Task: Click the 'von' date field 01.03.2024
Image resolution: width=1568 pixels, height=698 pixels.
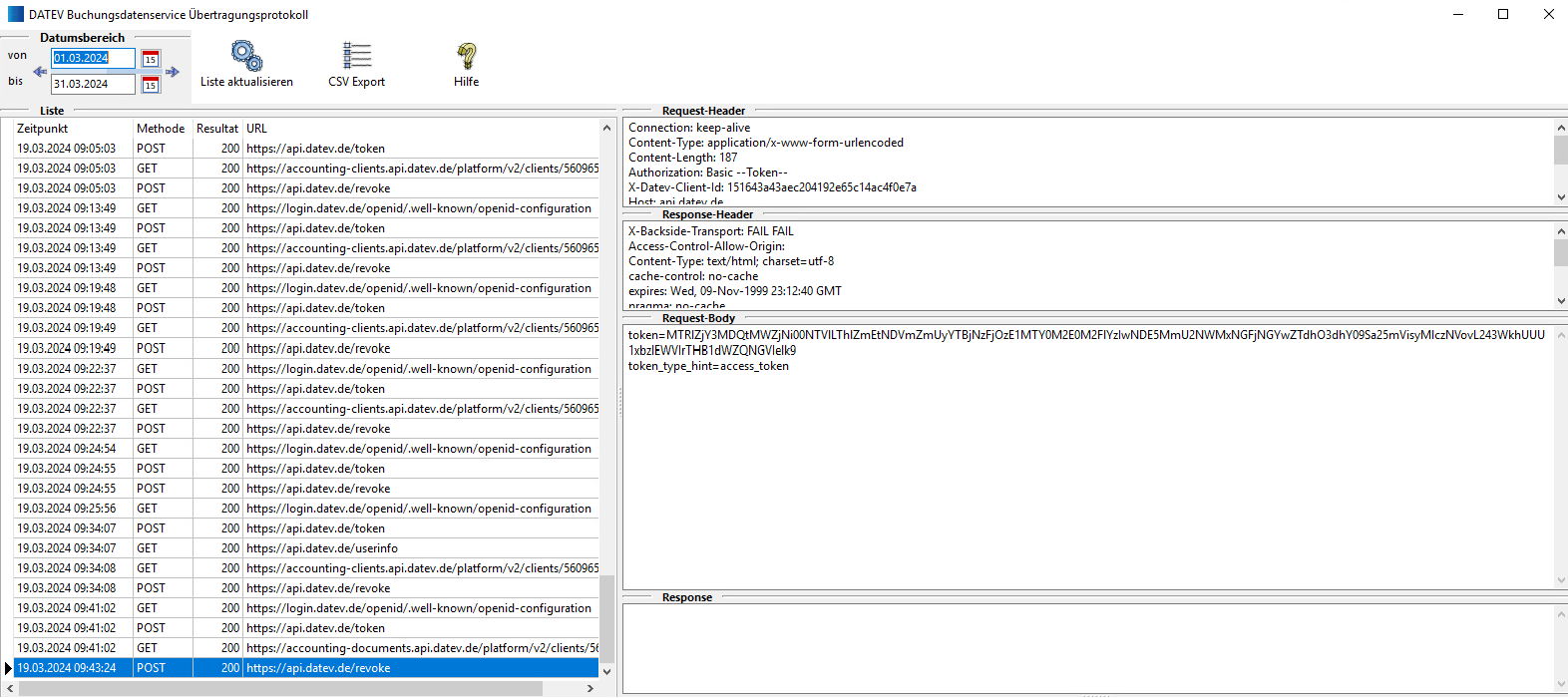Action: tap(93, 59)
